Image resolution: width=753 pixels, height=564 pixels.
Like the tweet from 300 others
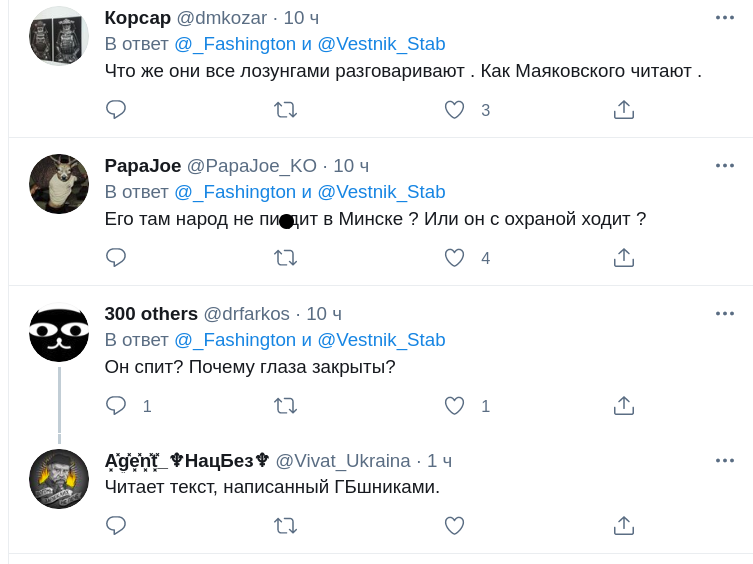coord(455,406)
